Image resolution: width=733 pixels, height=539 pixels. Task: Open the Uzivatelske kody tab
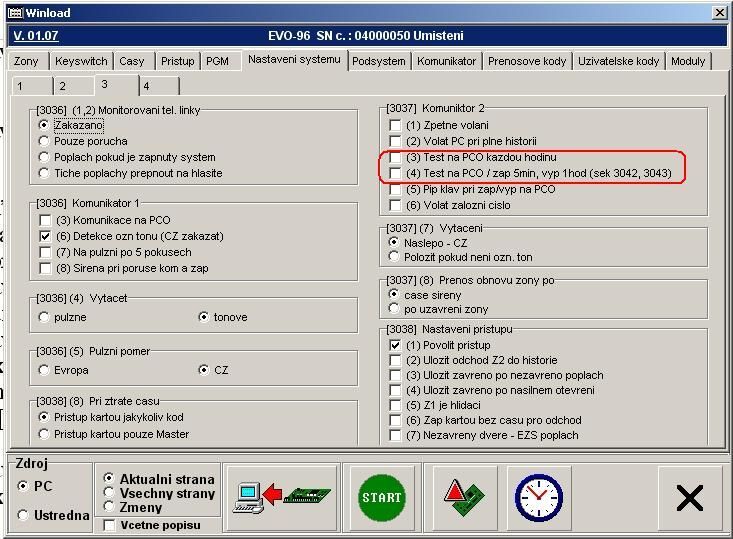pos(618,61)
